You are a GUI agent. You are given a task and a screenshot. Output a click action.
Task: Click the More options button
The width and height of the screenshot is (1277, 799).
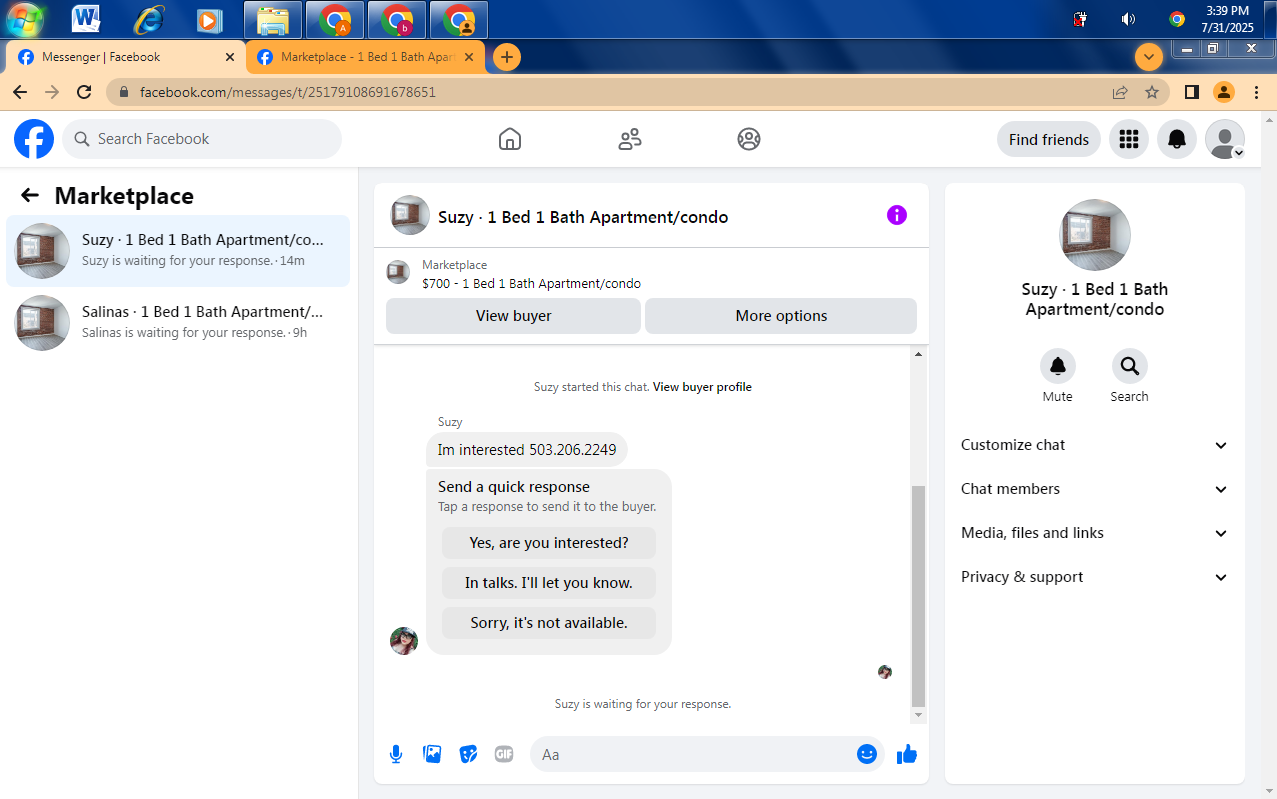[x=781, y=316]
